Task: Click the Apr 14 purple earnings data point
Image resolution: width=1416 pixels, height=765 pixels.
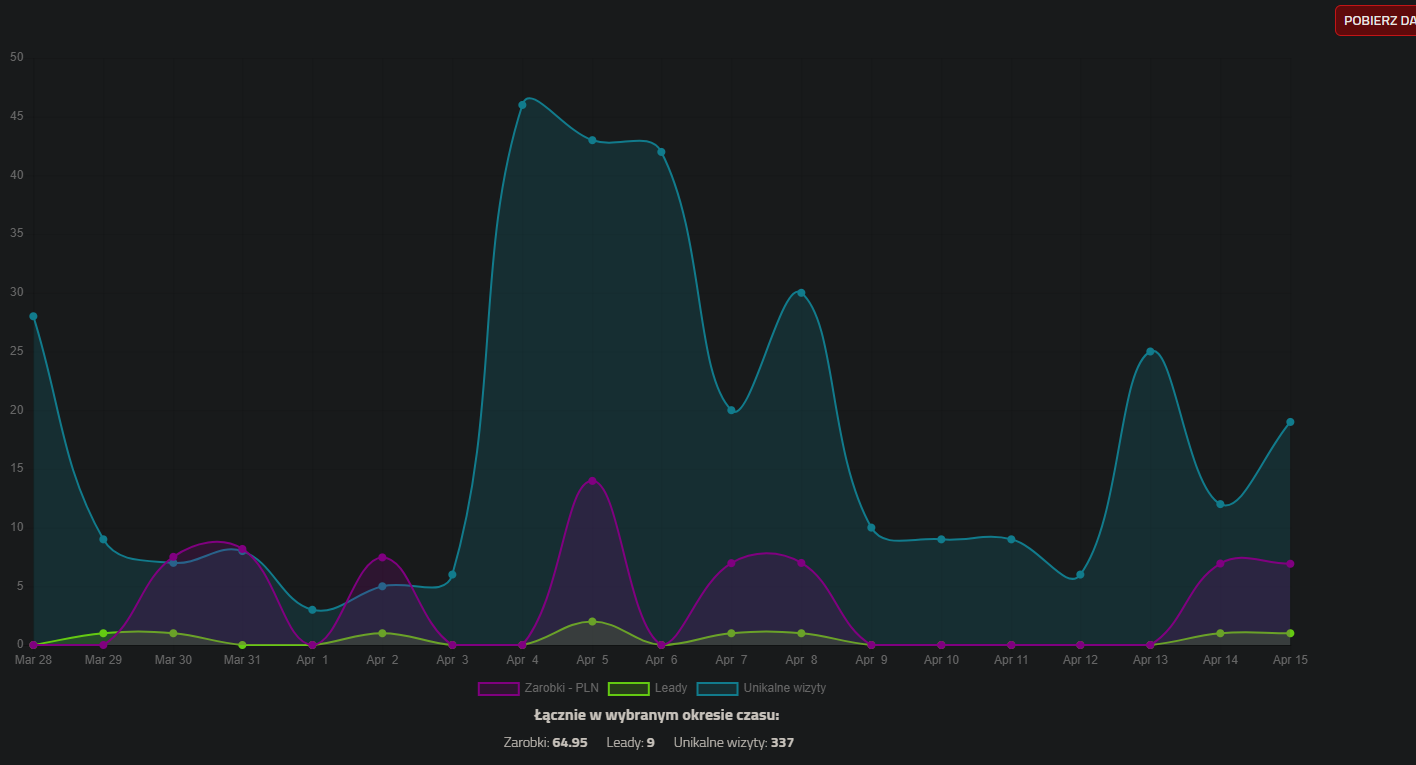Action: (x=1220, y=563)
